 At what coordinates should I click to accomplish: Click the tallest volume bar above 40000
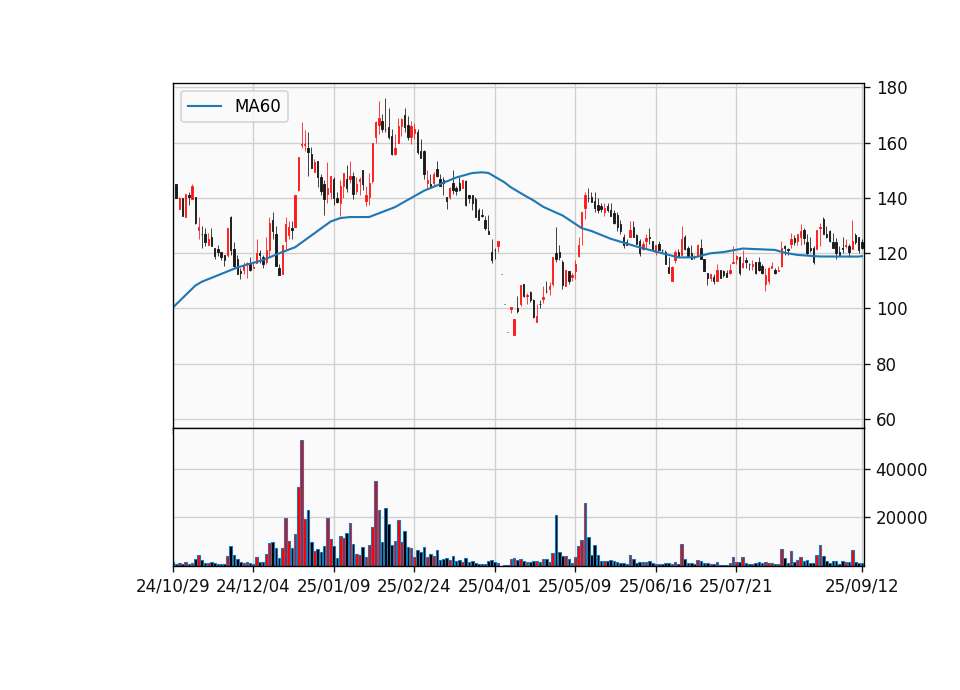pyautogui.click(x=302, y=503)
